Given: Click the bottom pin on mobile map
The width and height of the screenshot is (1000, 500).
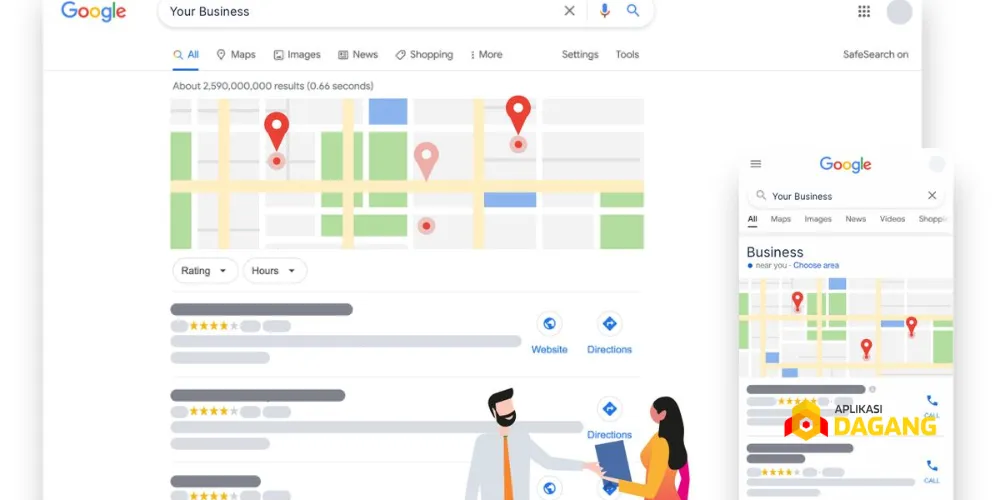Looking at the screenshot, I should click(x=866, y=348).
